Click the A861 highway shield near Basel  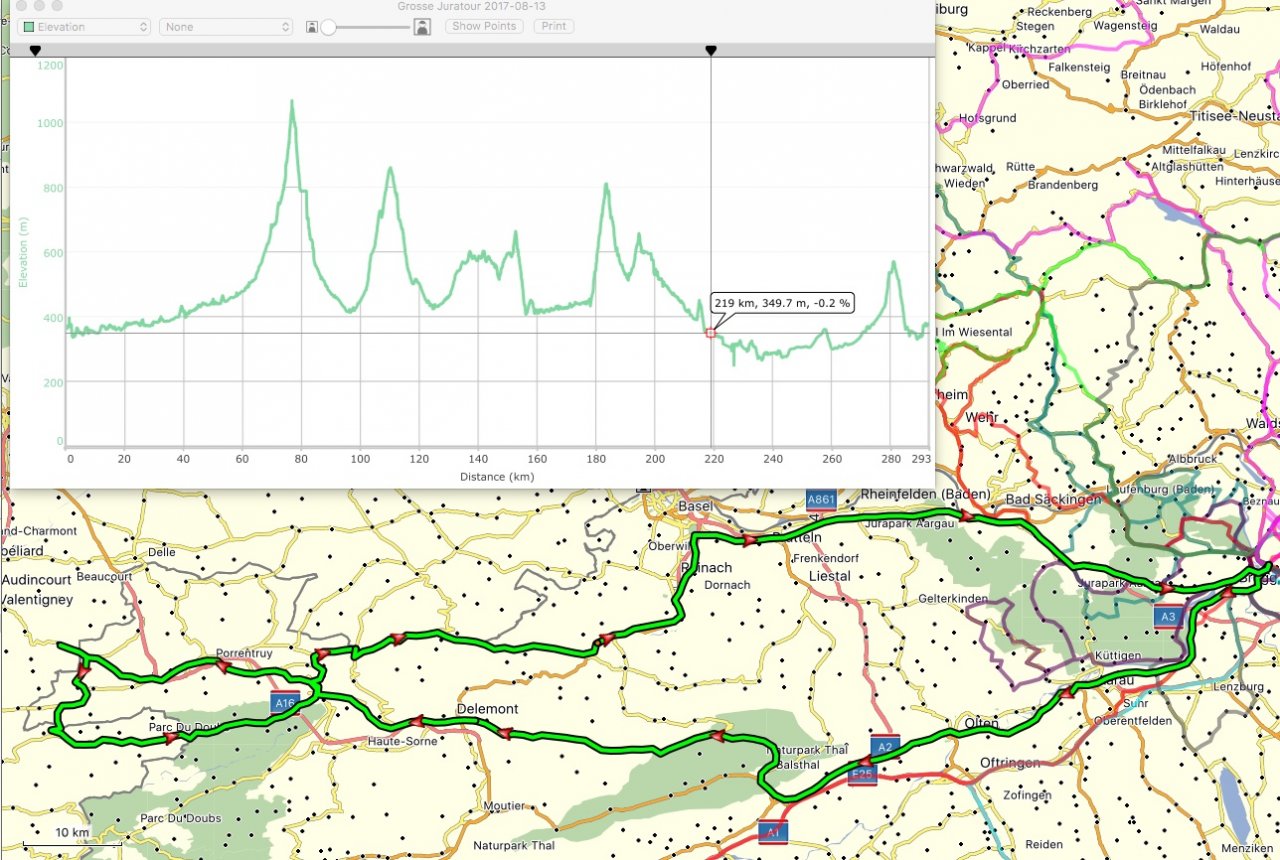coord(821,499)
